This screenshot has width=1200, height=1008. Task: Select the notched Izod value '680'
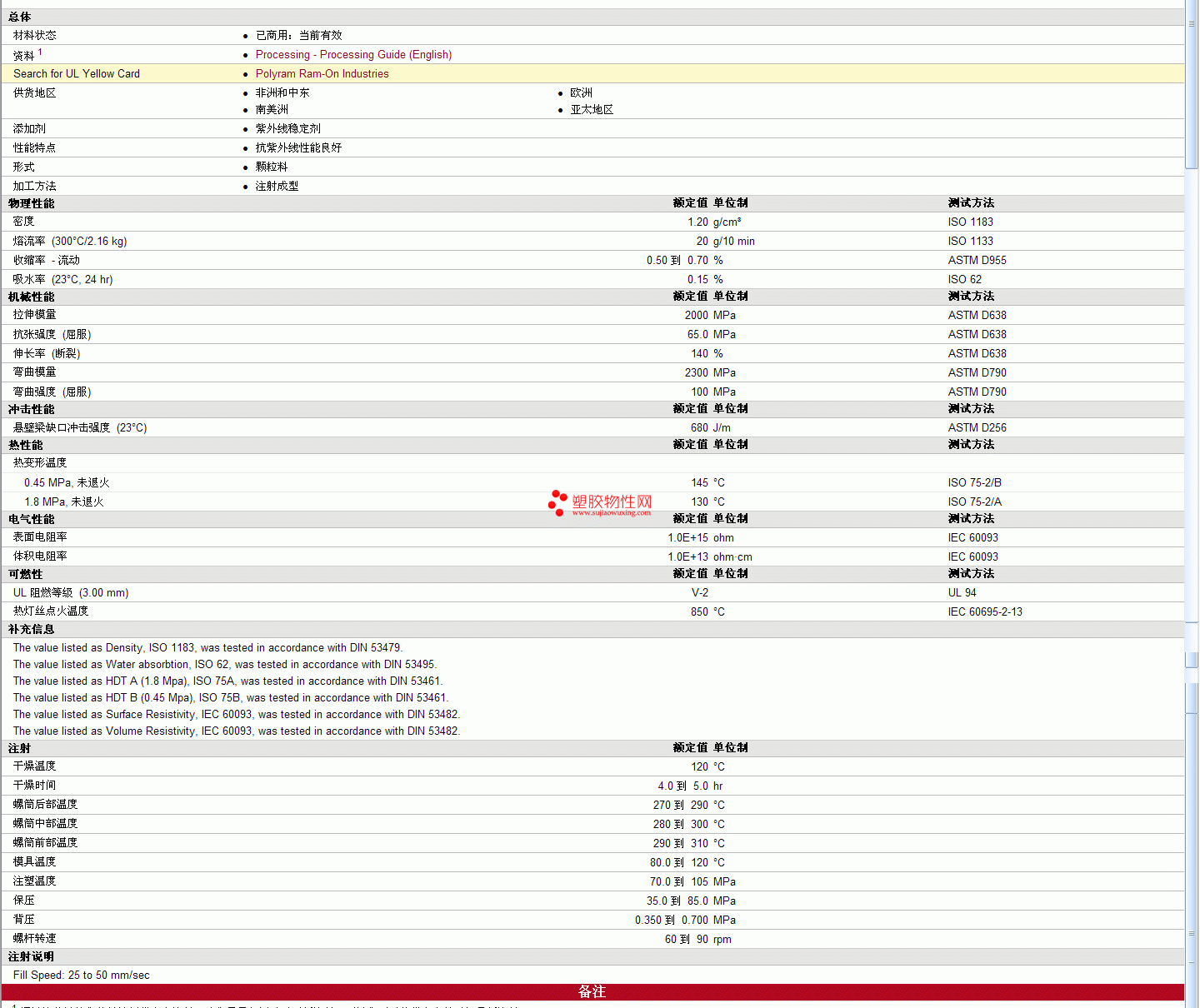tap(699, 427)
